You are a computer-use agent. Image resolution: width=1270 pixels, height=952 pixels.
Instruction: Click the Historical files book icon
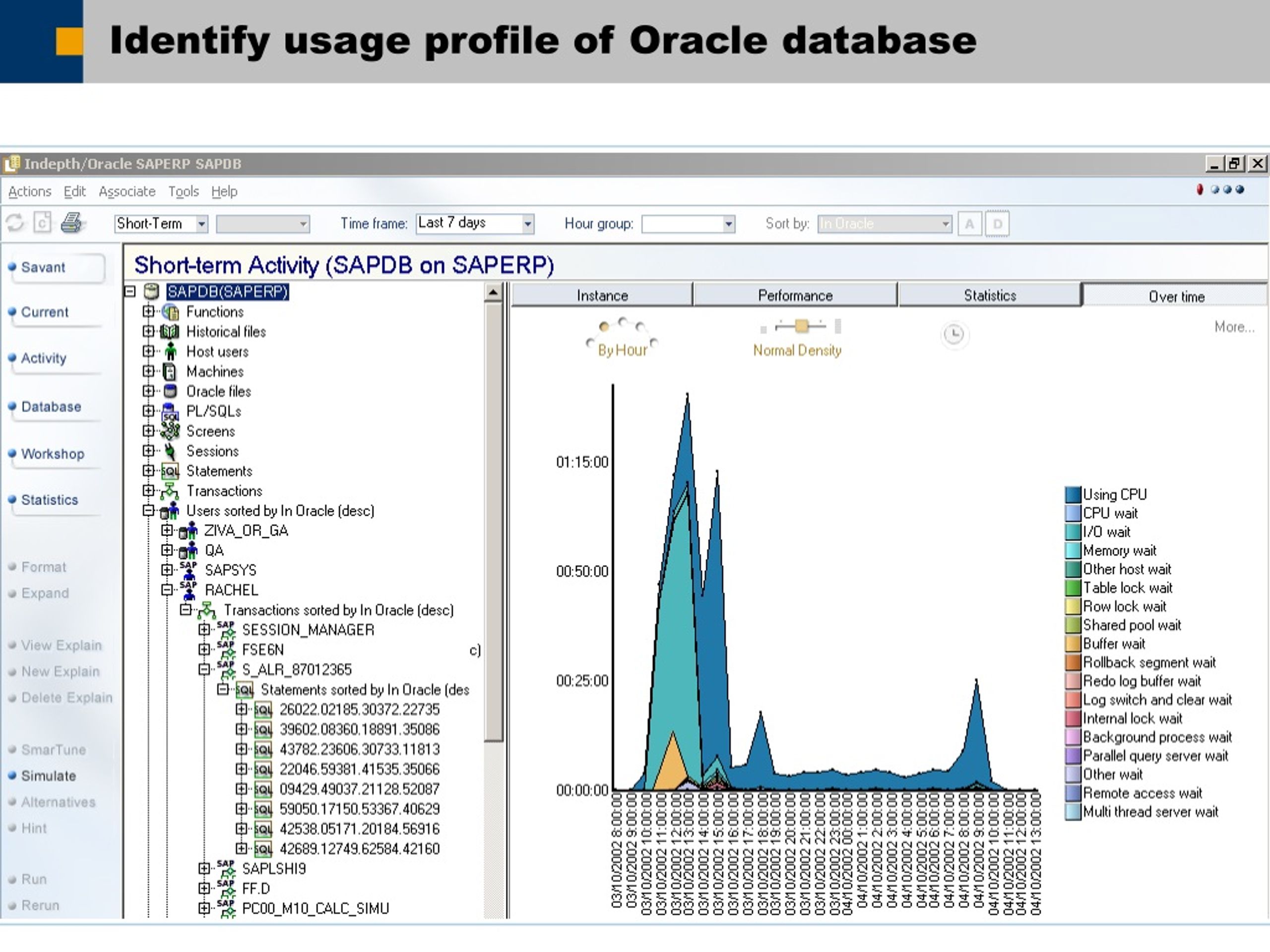pyautogui.click(x=170, y=332)
